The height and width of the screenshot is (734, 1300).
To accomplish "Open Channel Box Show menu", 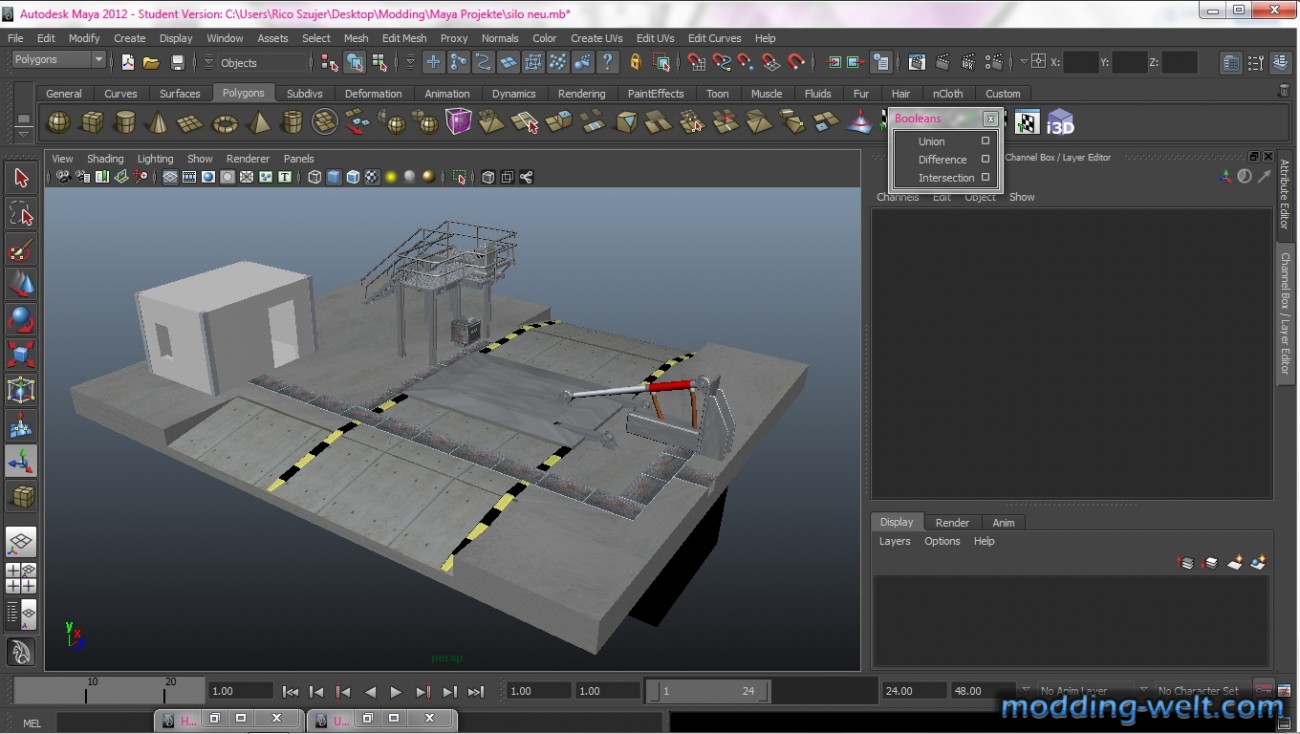I will coord(1022,197).
